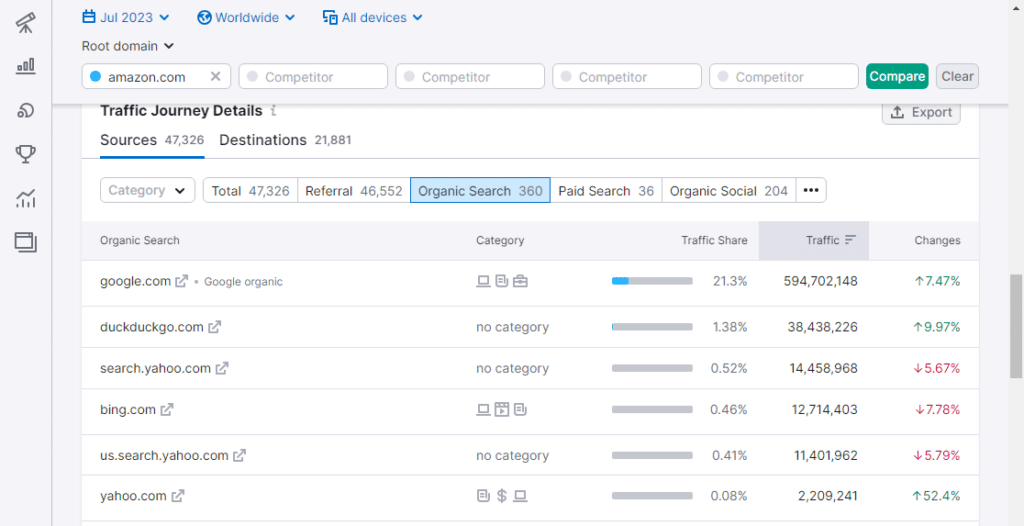Open the line chart trends sidebar icon

25,198
